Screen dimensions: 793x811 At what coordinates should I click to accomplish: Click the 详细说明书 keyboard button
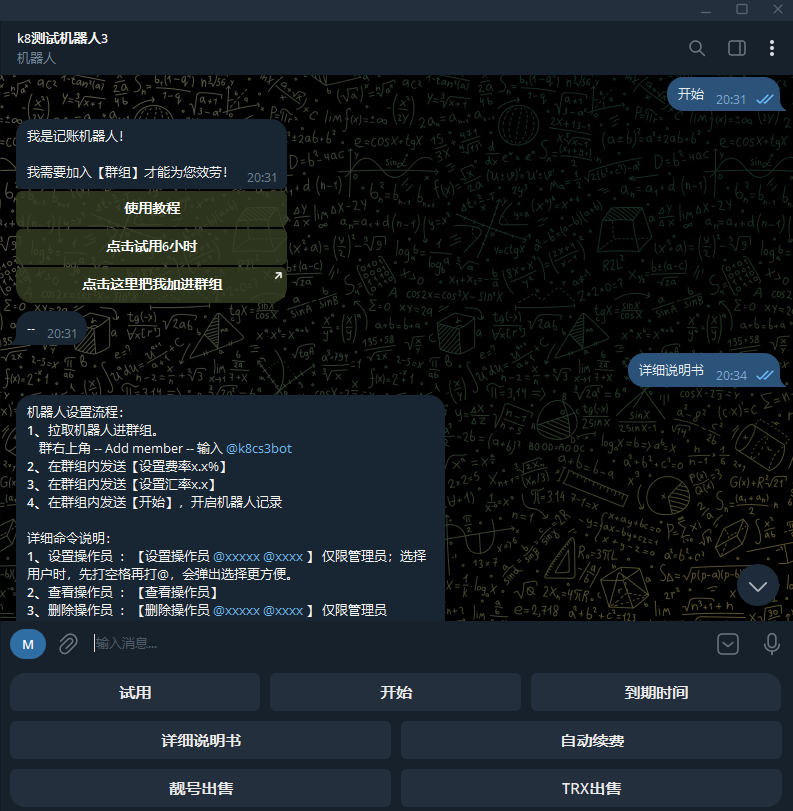point(201,740)
